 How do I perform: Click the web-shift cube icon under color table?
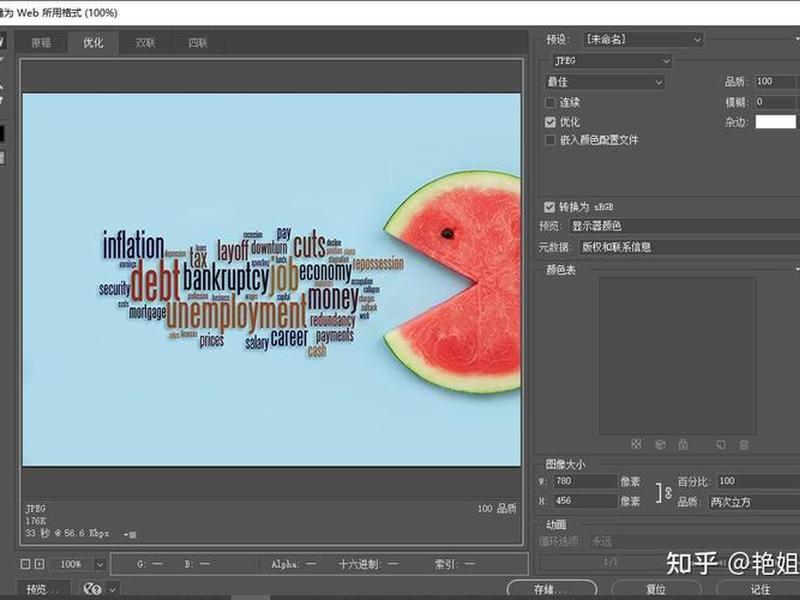[x=660, y=444]
